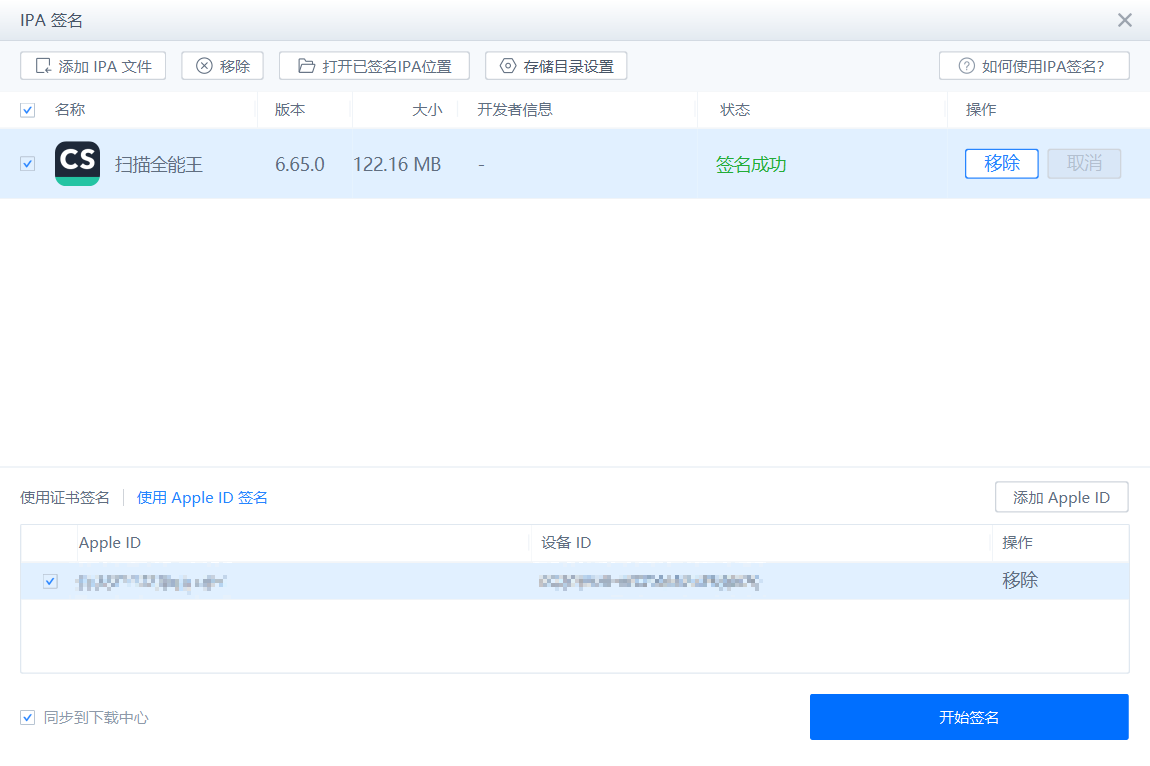Open 存储目录设置 storage settings
Screen dimensions: 1150x766
556,66
